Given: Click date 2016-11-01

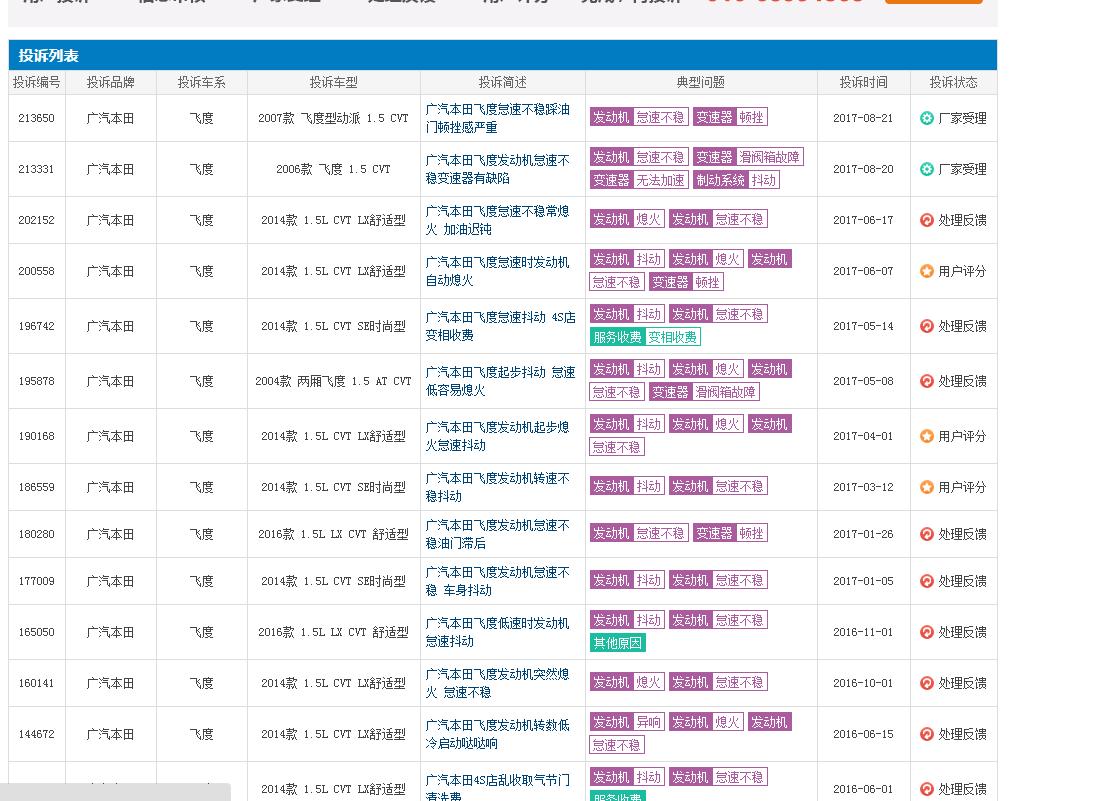Looking at the screenshot, I should [863, 632].
